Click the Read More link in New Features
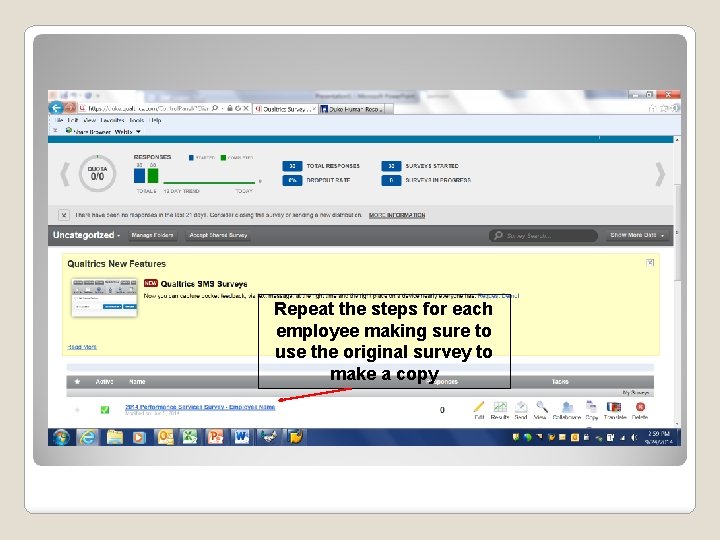 click(x=82, y=347)
